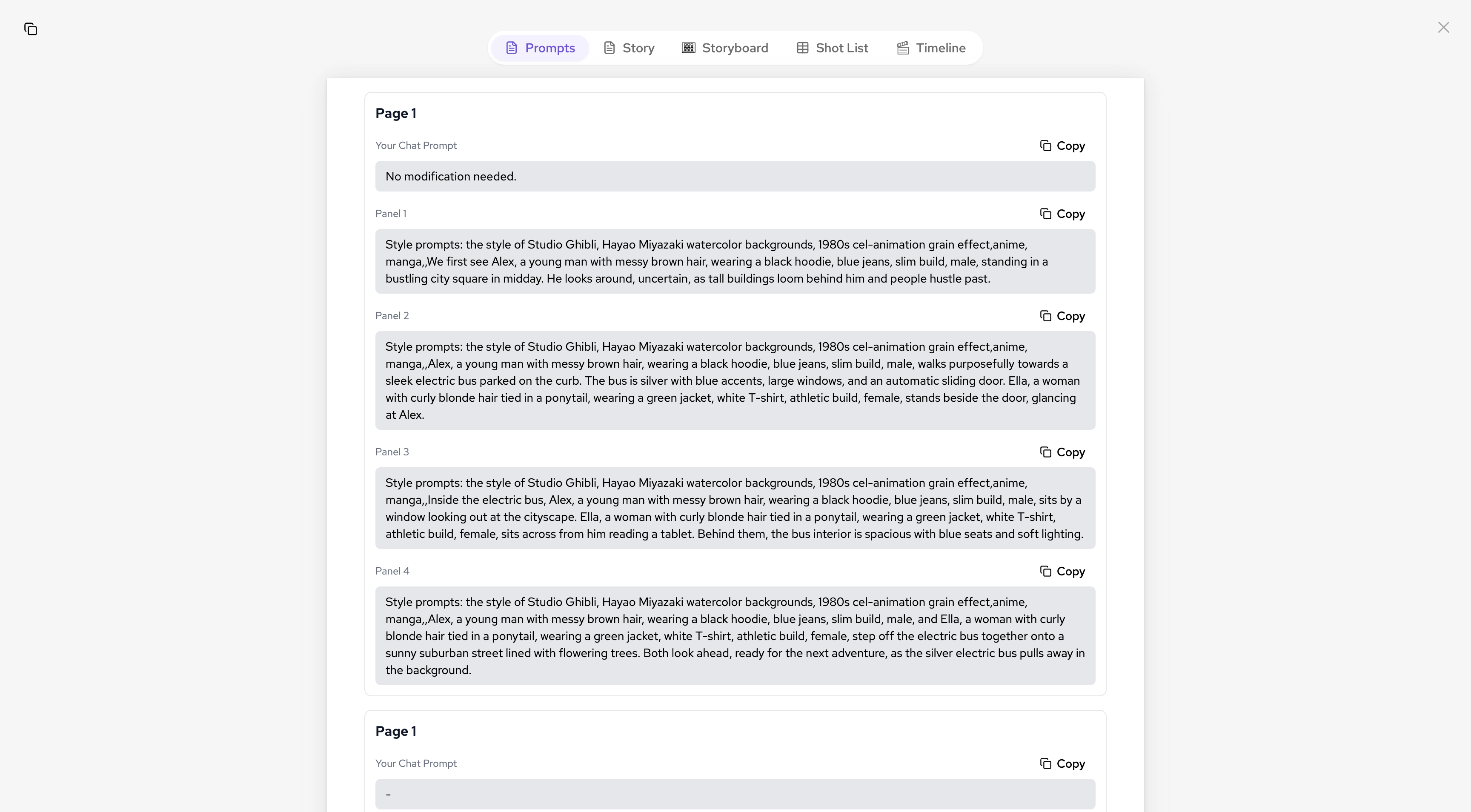Select the Shot List tab
The image size is (1471, 812).
(832, 48)
